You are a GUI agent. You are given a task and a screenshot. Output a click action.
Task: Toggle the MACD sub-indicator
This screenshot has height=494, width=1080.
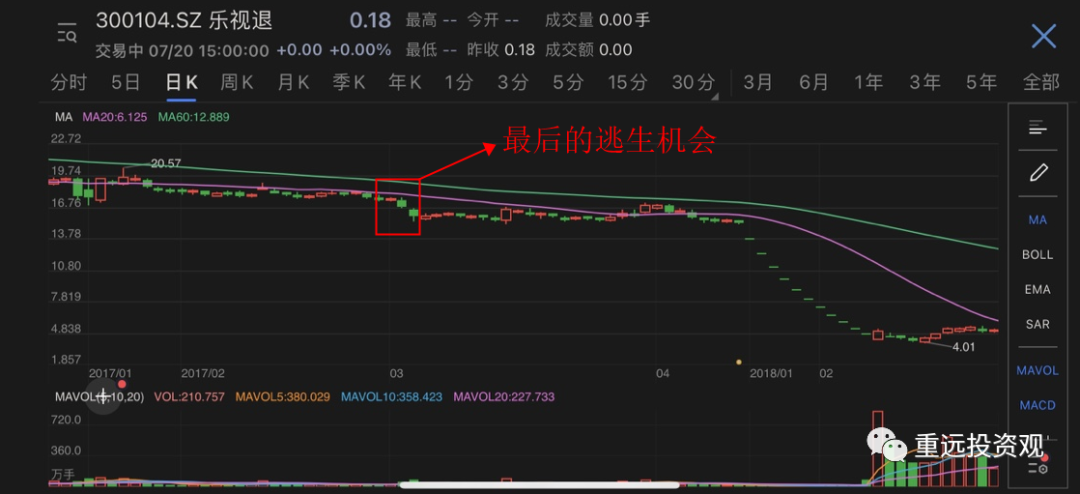click(1037, 405)
